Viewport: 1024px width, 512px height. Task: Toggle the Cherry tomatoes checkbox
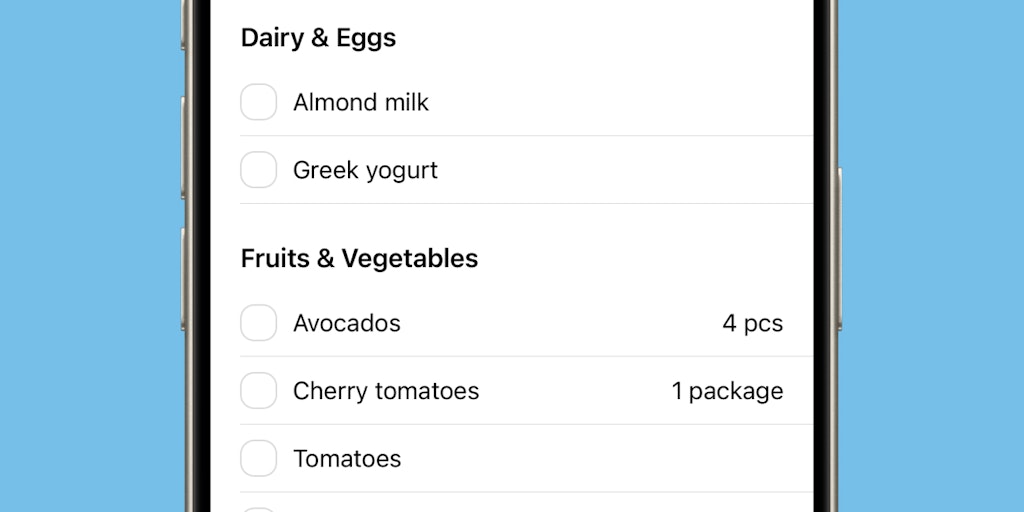[259, 391]
